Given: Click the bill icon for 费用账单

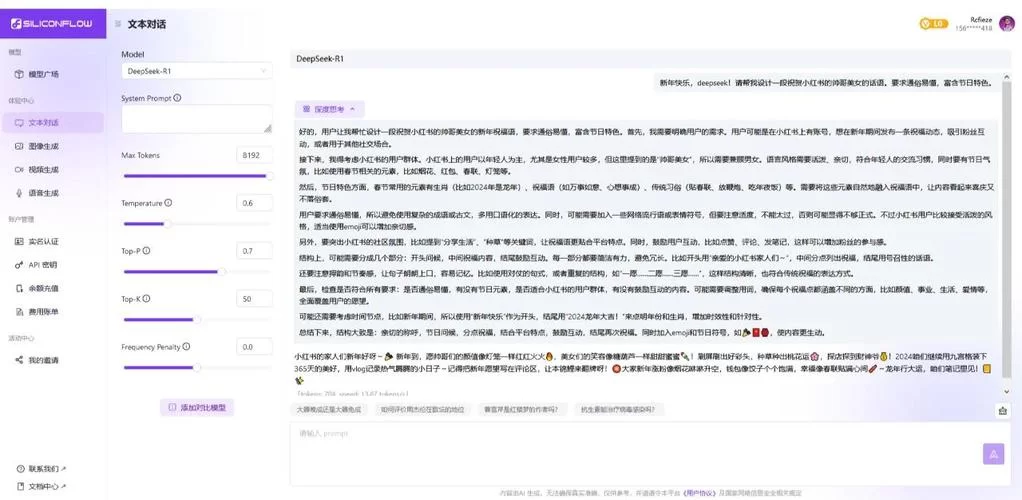Looking at the screenshot, I should click(19, 312).
